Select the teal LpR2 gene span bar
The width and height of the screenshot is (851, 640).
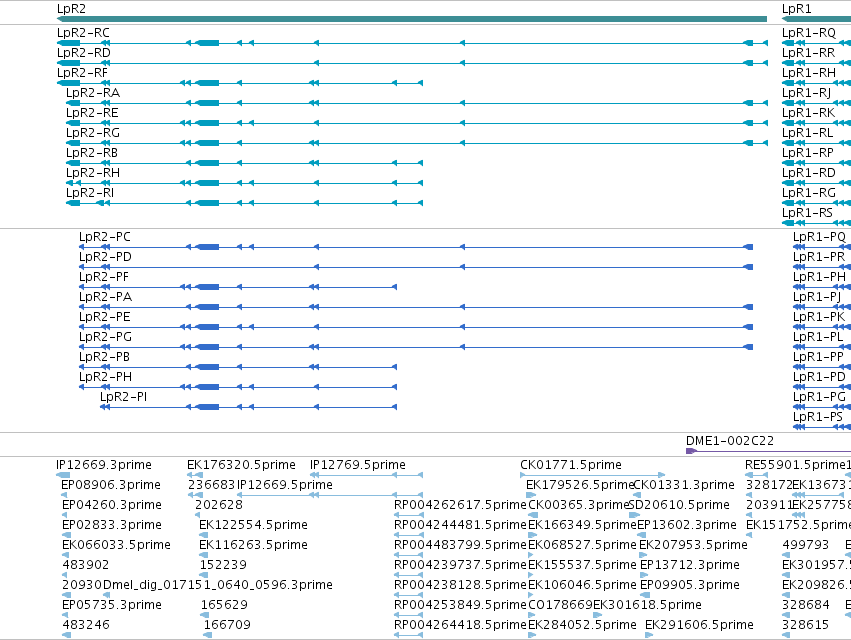click(x=412, y=19)
